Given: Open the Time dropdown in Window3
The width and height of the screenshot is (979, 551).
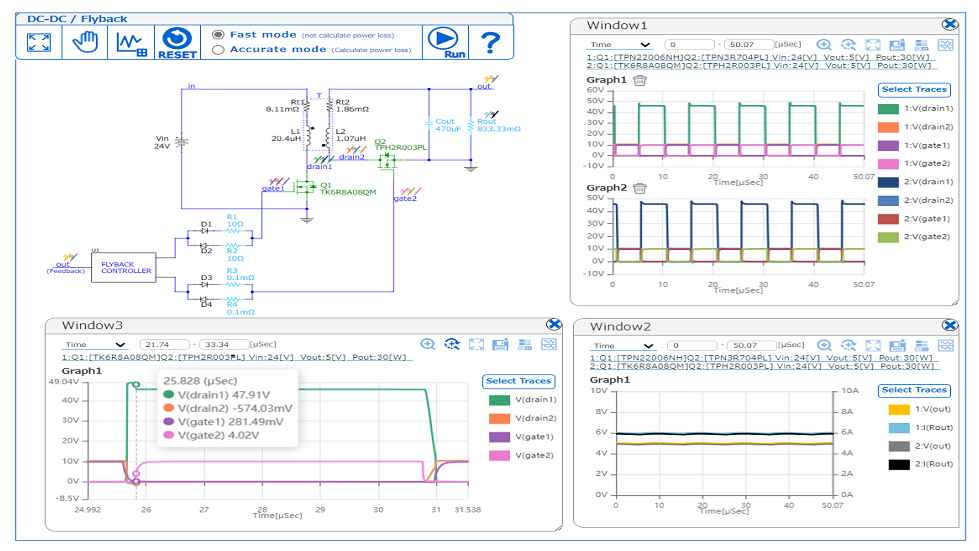Looking at the screenshot, I should (94, 344).
